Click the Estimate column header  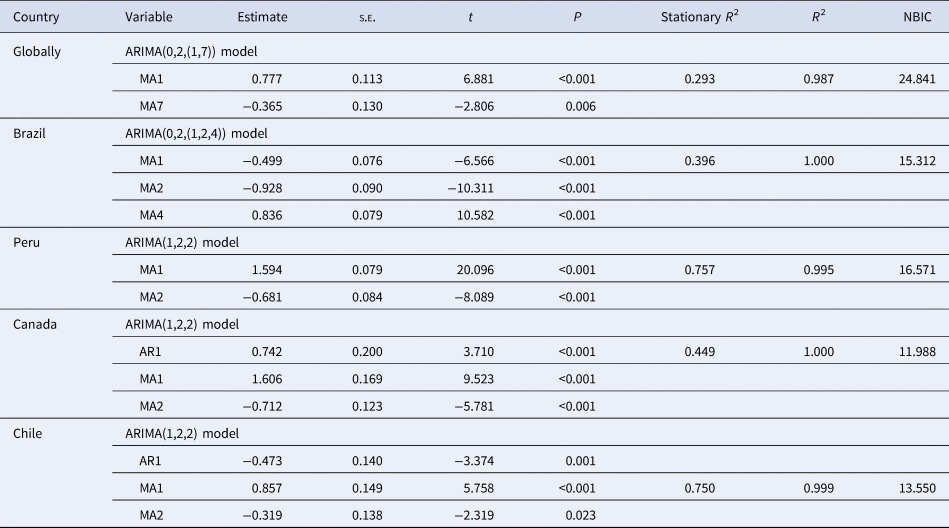[263, 17]
